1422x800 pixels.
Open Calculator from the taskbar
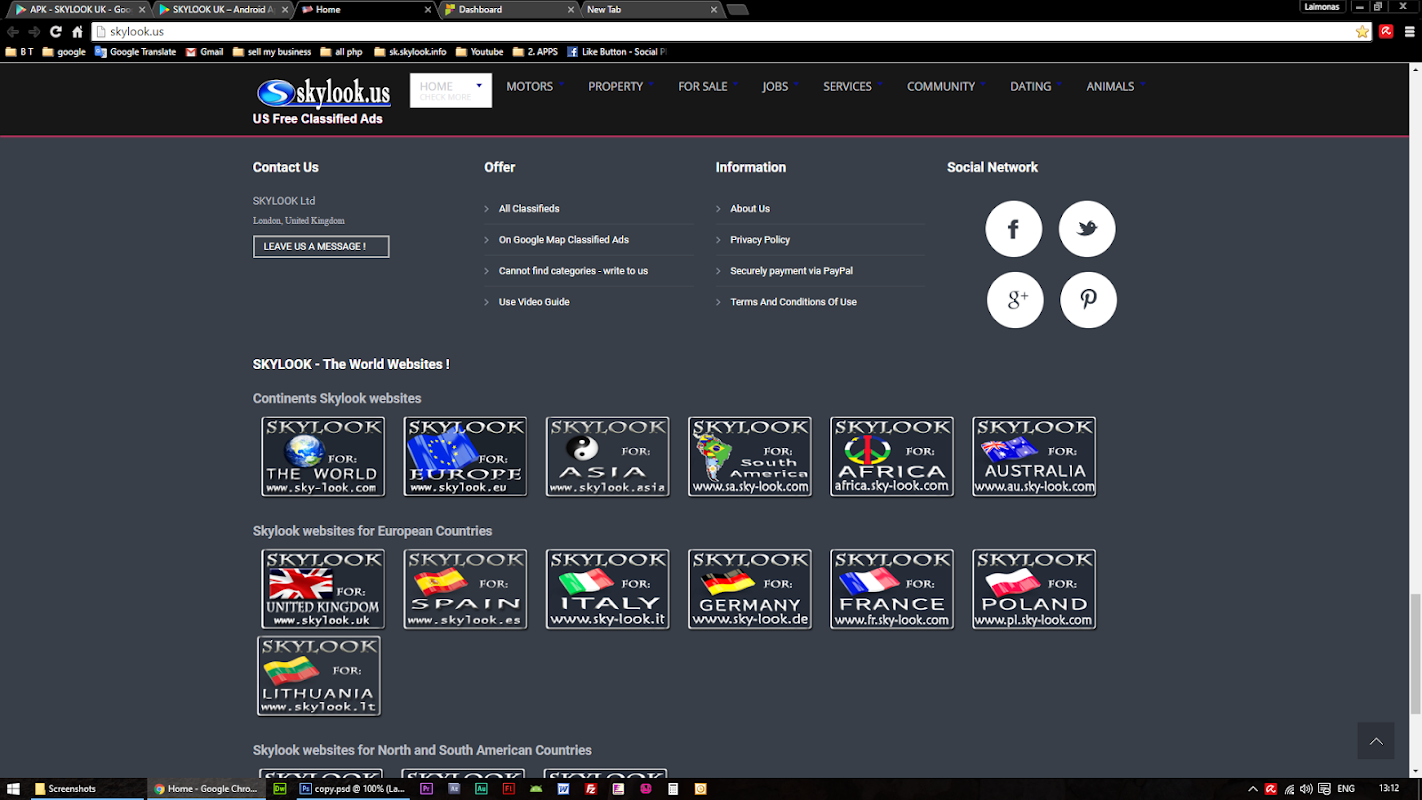673,789
